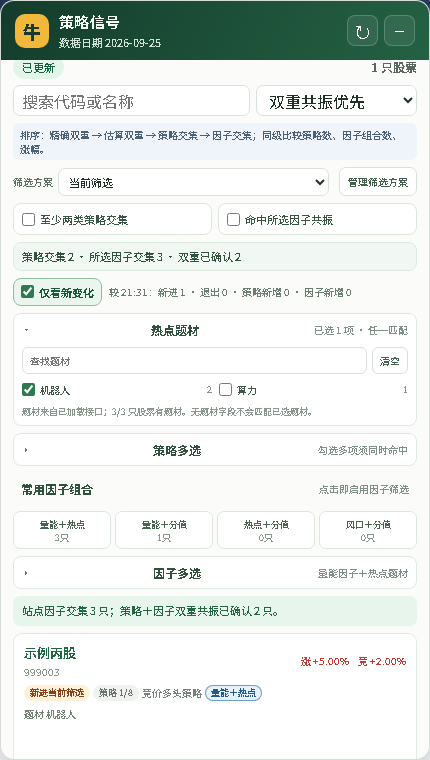This screenshot has height=760, width=430.
Task: Expand the 因子多选 section
Action: tap(215, 573)
